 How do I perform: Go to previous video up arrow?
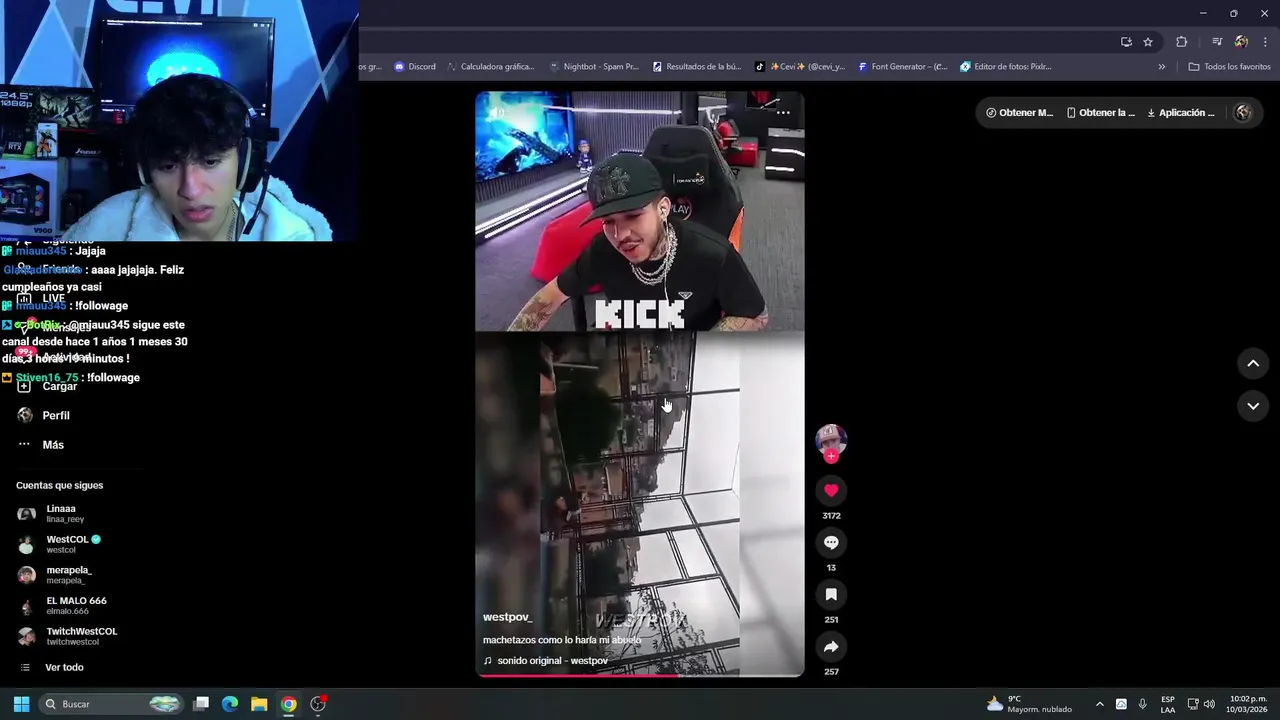[1253, 364]
